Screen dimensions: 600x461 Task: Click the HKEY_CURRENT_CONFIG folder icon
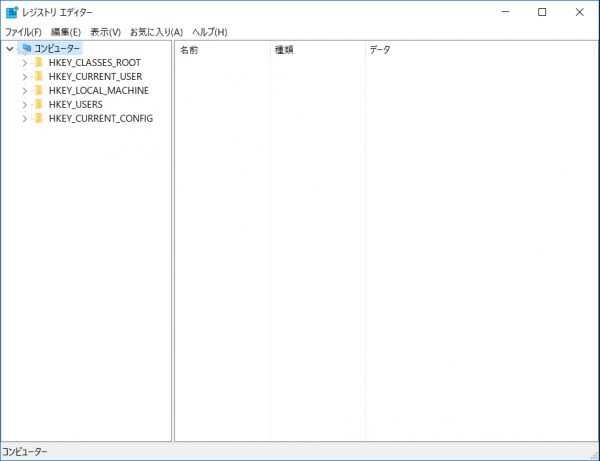39,118
